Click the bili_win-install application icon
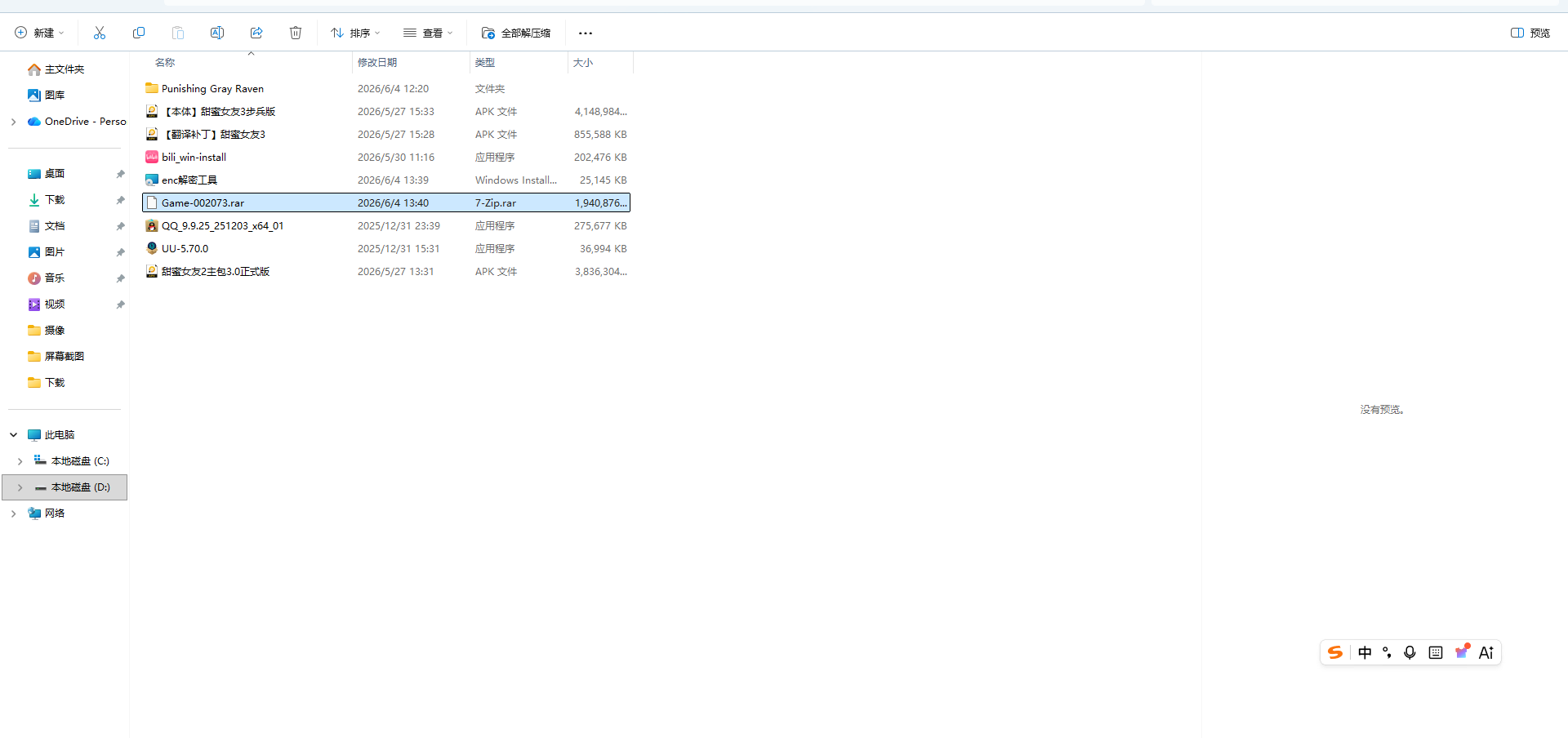This screenshot has height=738, width=1568. click(x=152, y=157)
